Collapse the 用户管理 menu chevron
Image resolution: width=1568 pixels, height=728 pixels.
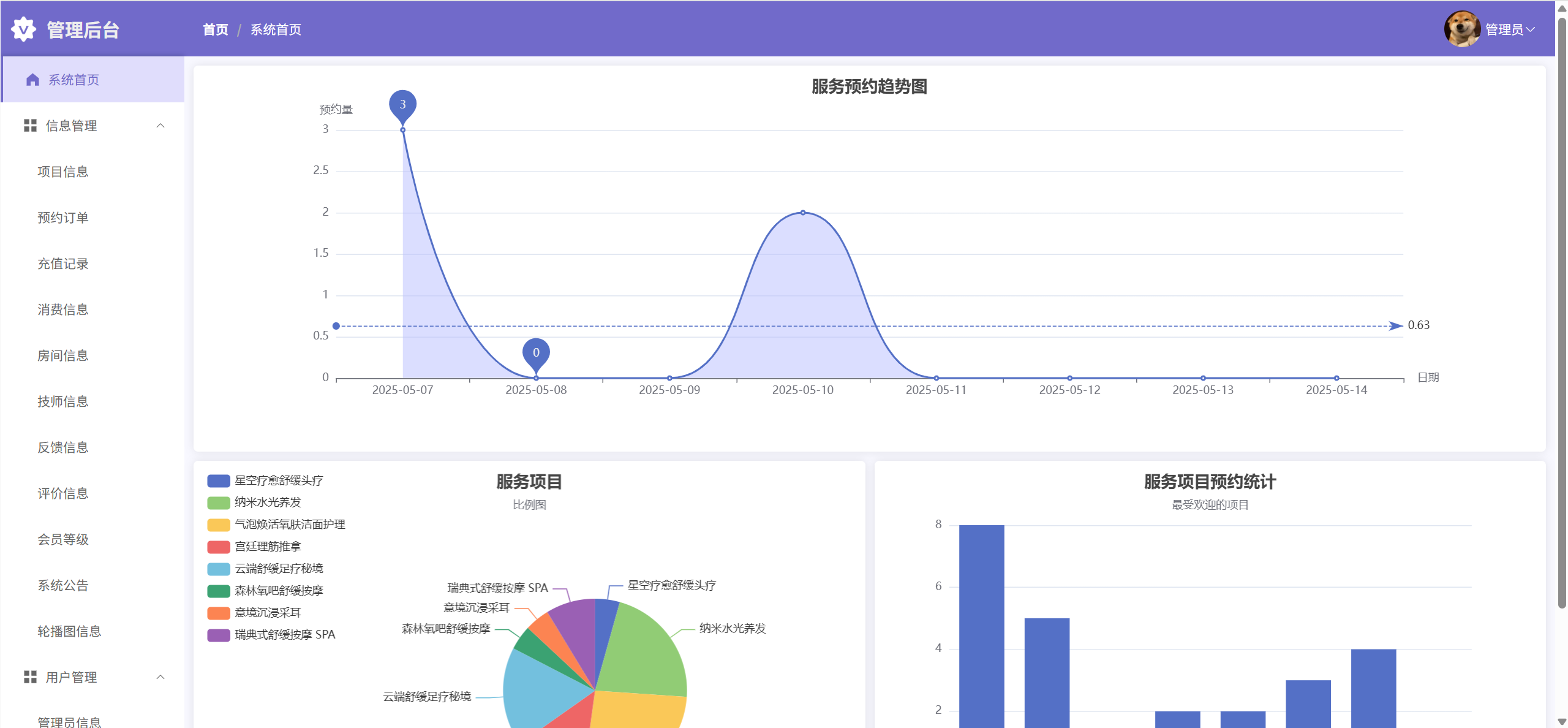click(x=160, y=677)
